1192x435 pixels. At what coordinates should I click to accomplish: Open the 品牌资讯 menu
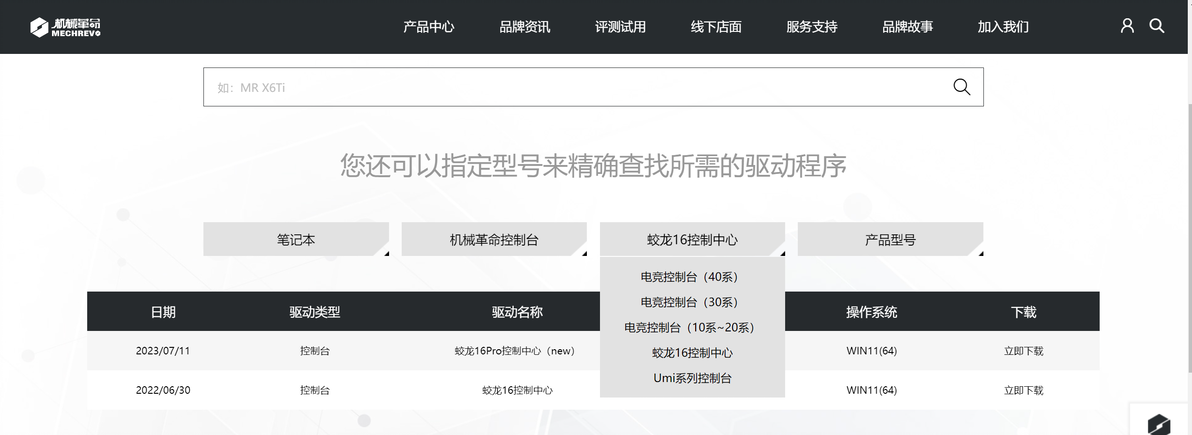(525, 27)
